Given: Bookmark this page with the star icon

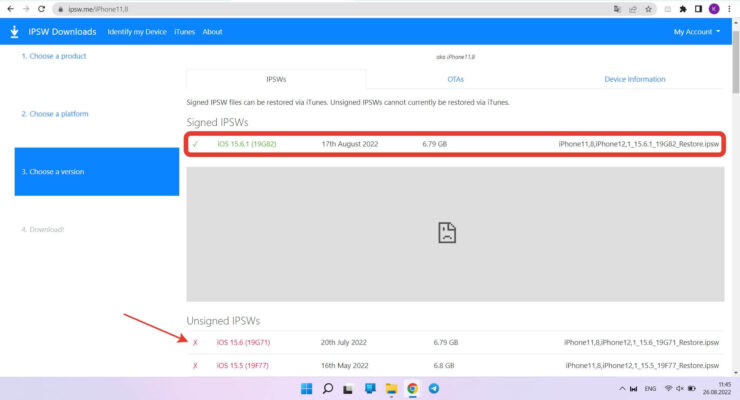Looking at the screenshot, I should coord(649,9).
